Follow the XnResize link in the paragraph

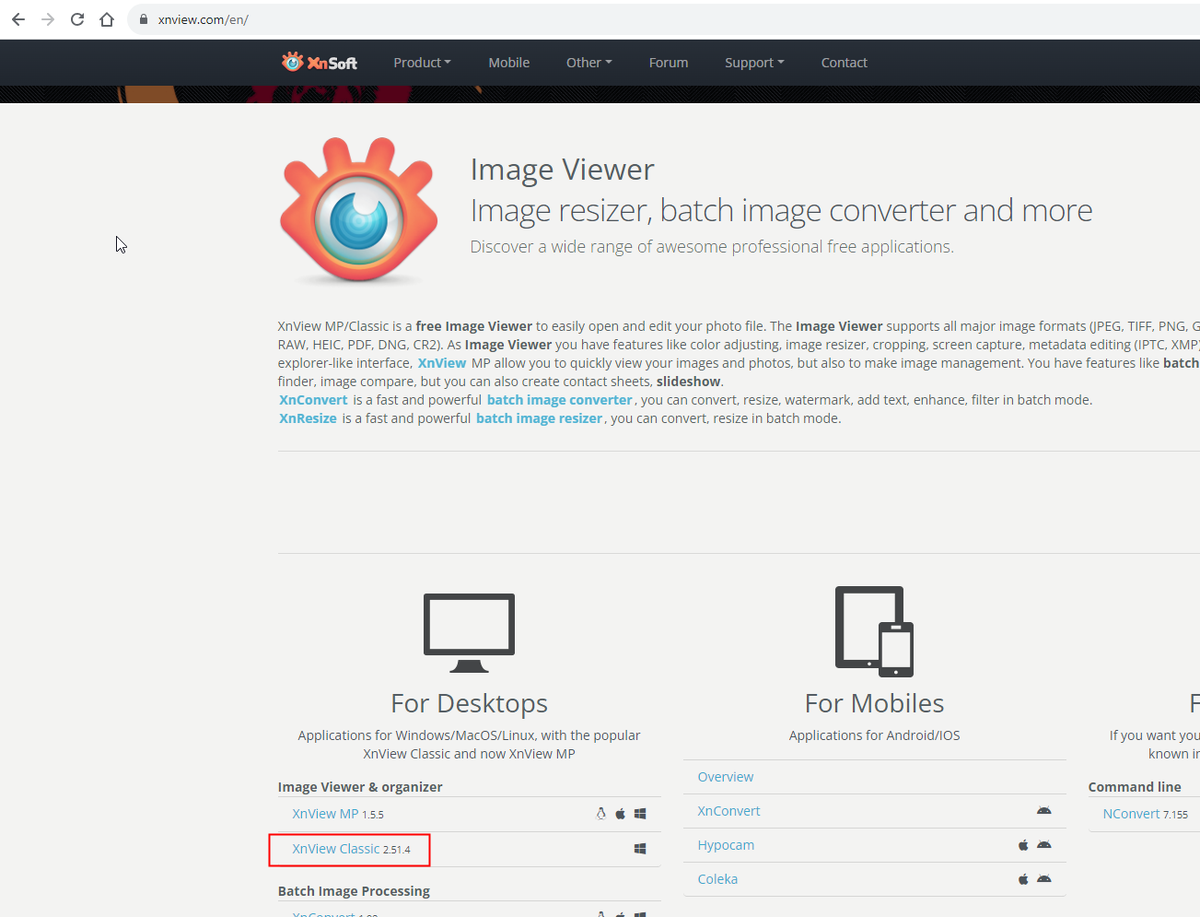[x=308, y=418]
